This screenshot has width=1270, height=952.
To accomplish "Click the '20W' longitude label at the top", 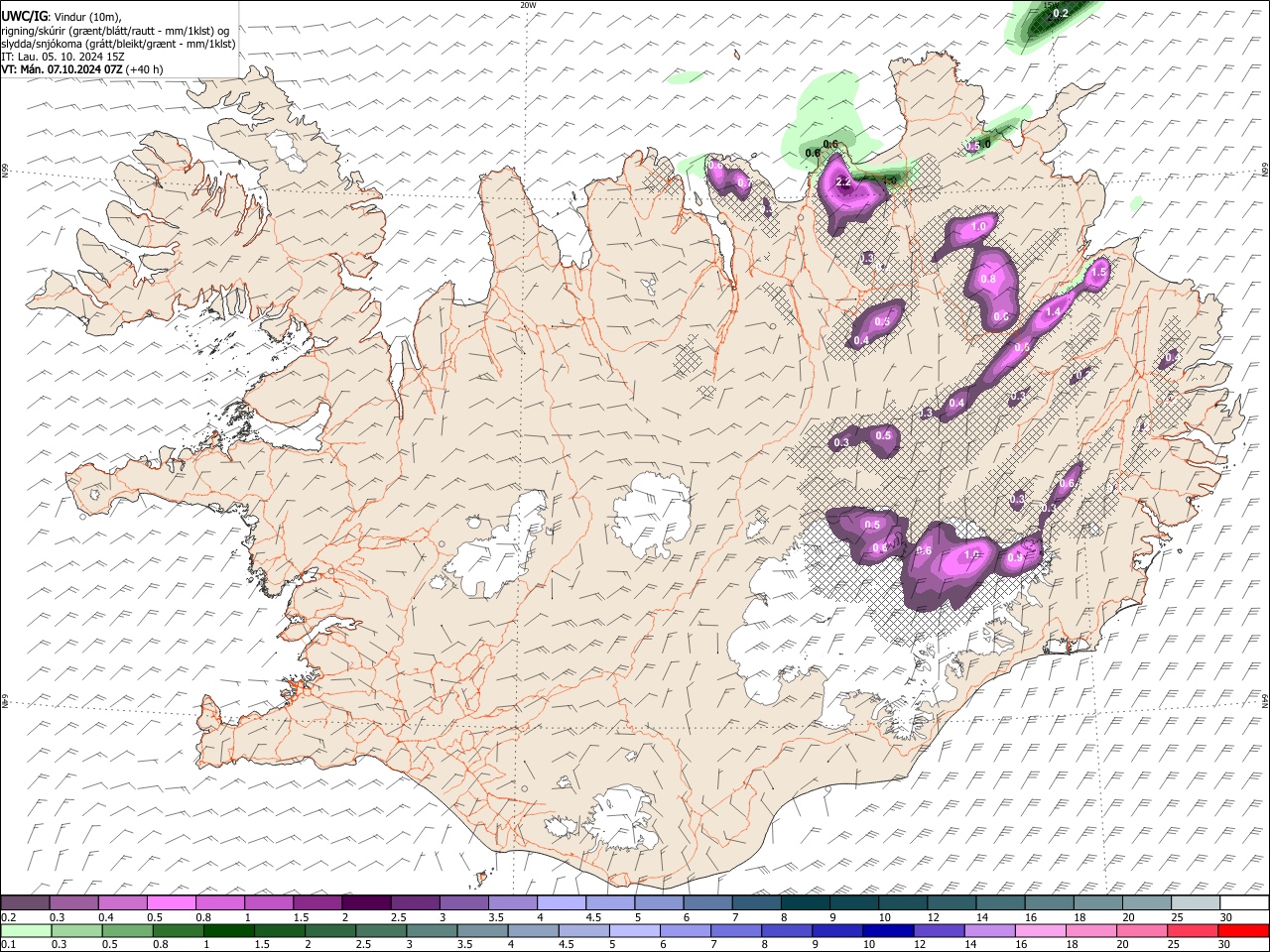I will pos(527,5).
